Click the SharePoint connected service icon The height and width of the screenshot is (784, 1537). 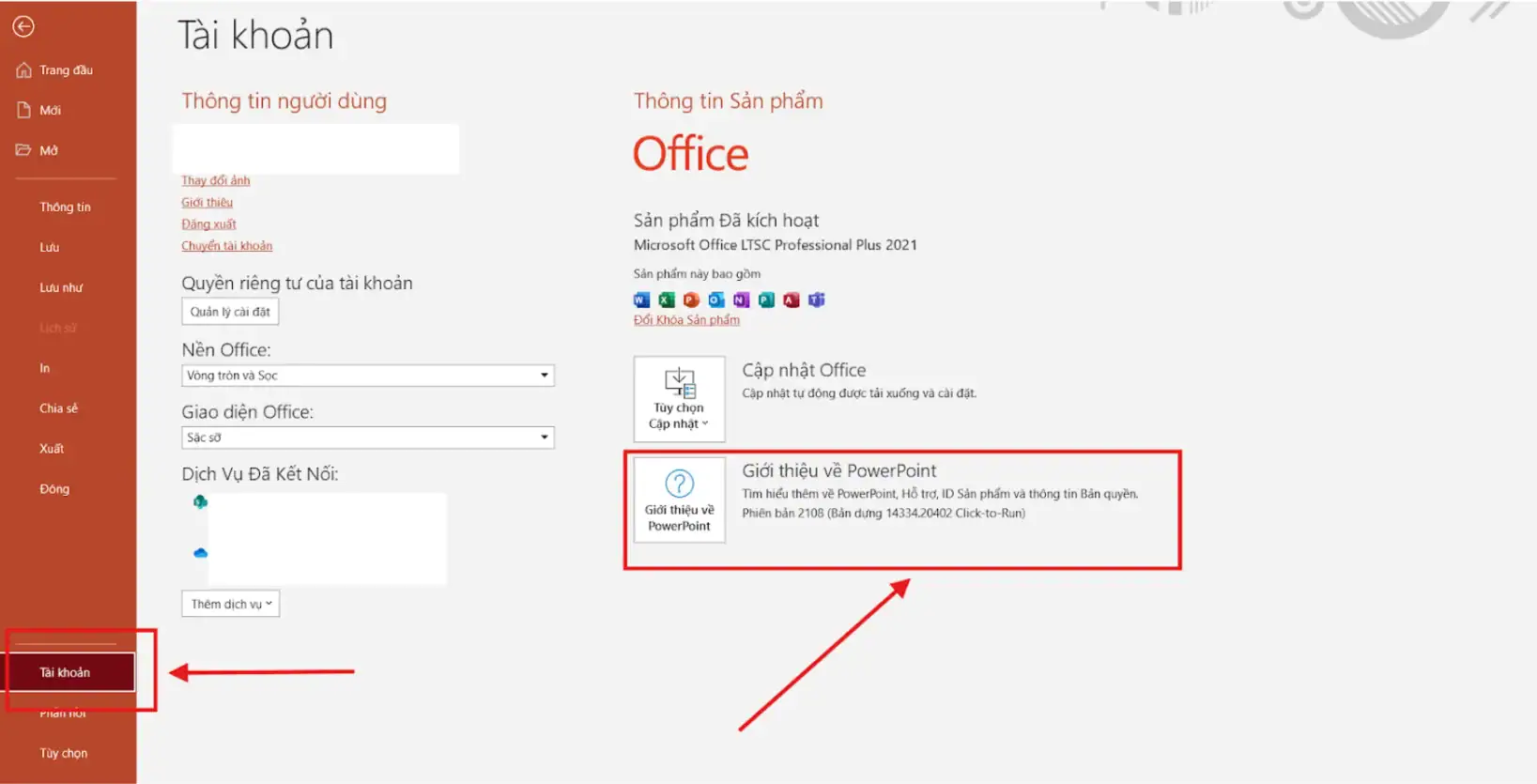200,502
